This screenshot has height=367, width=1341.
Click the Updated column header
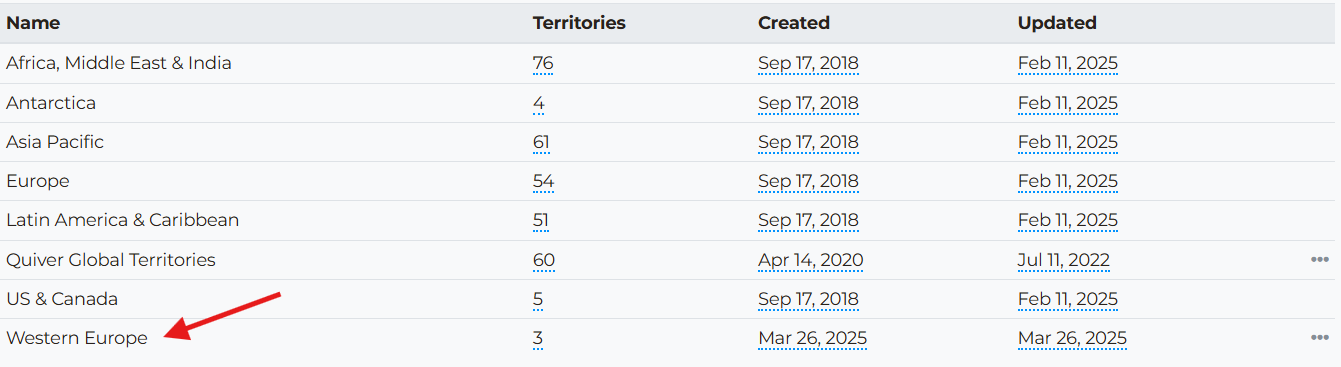click(1057, 23)
